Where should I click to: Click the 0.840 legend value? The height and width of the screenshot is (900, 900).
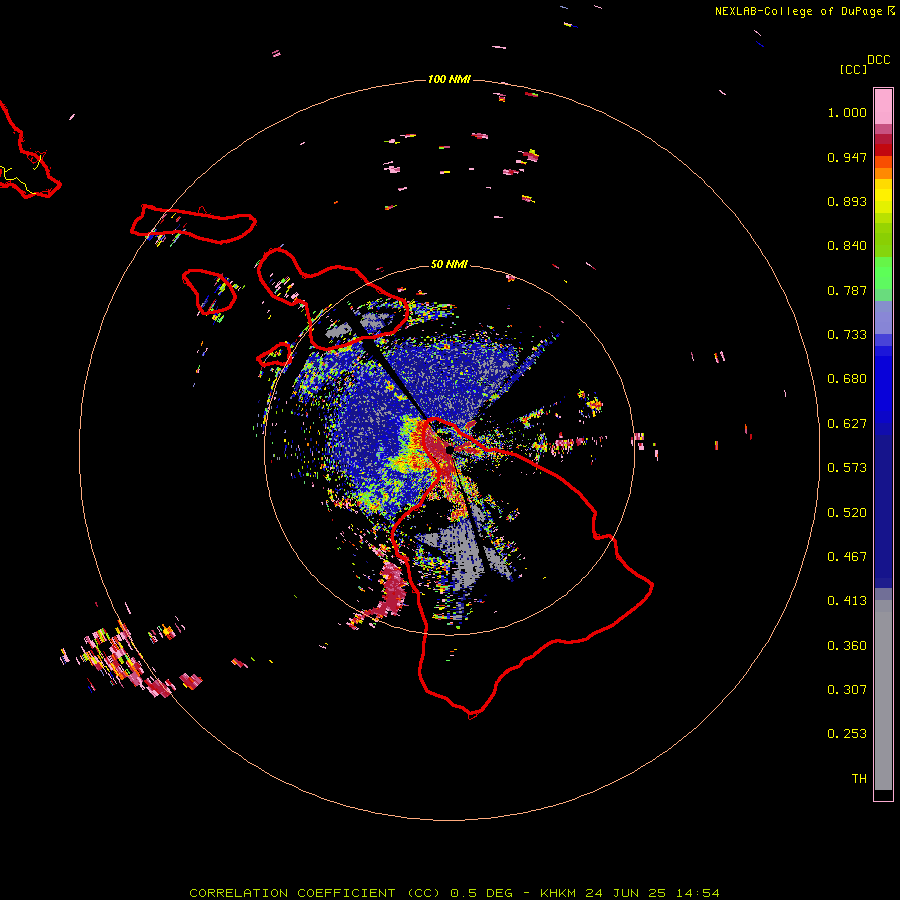(847, 246)
